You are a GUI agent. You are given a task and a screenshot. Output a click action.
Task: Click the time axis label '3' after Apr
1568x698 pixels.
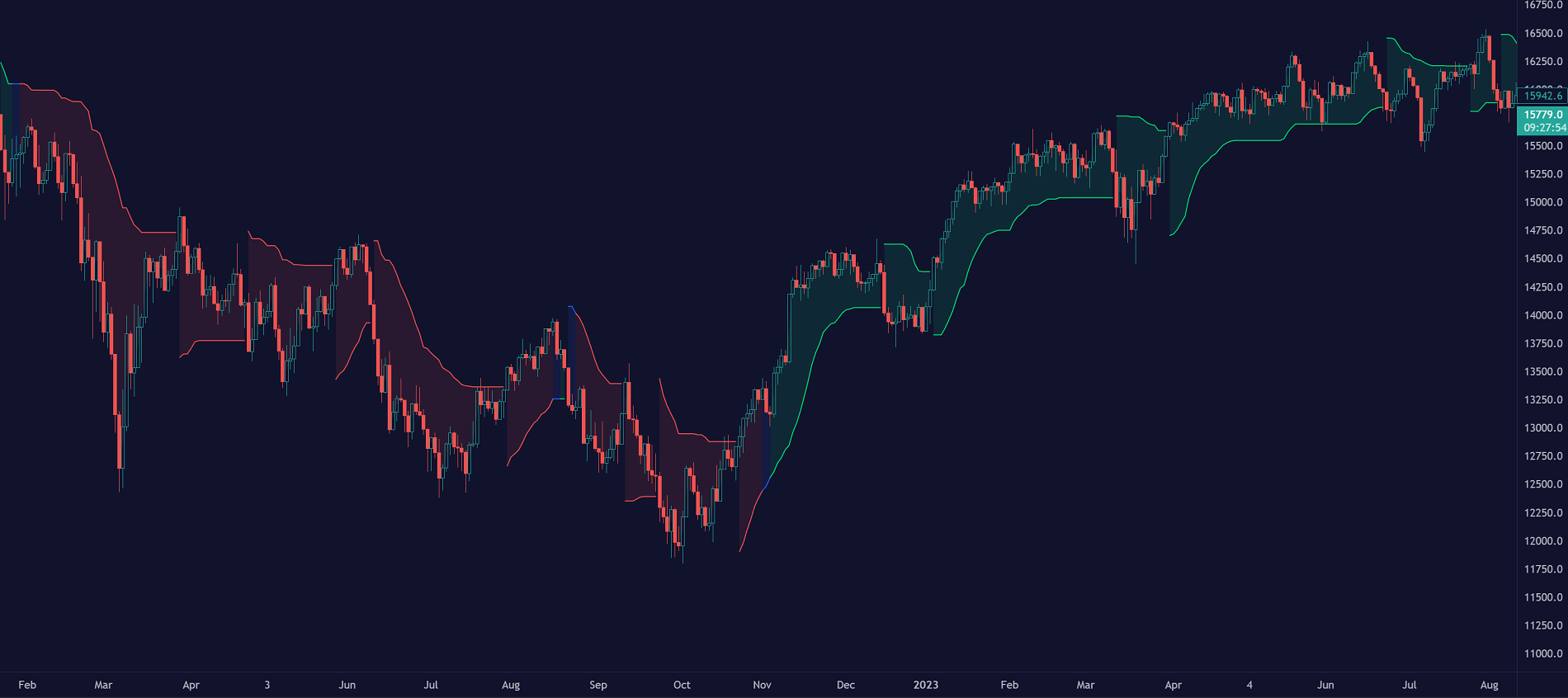[267, 685]
